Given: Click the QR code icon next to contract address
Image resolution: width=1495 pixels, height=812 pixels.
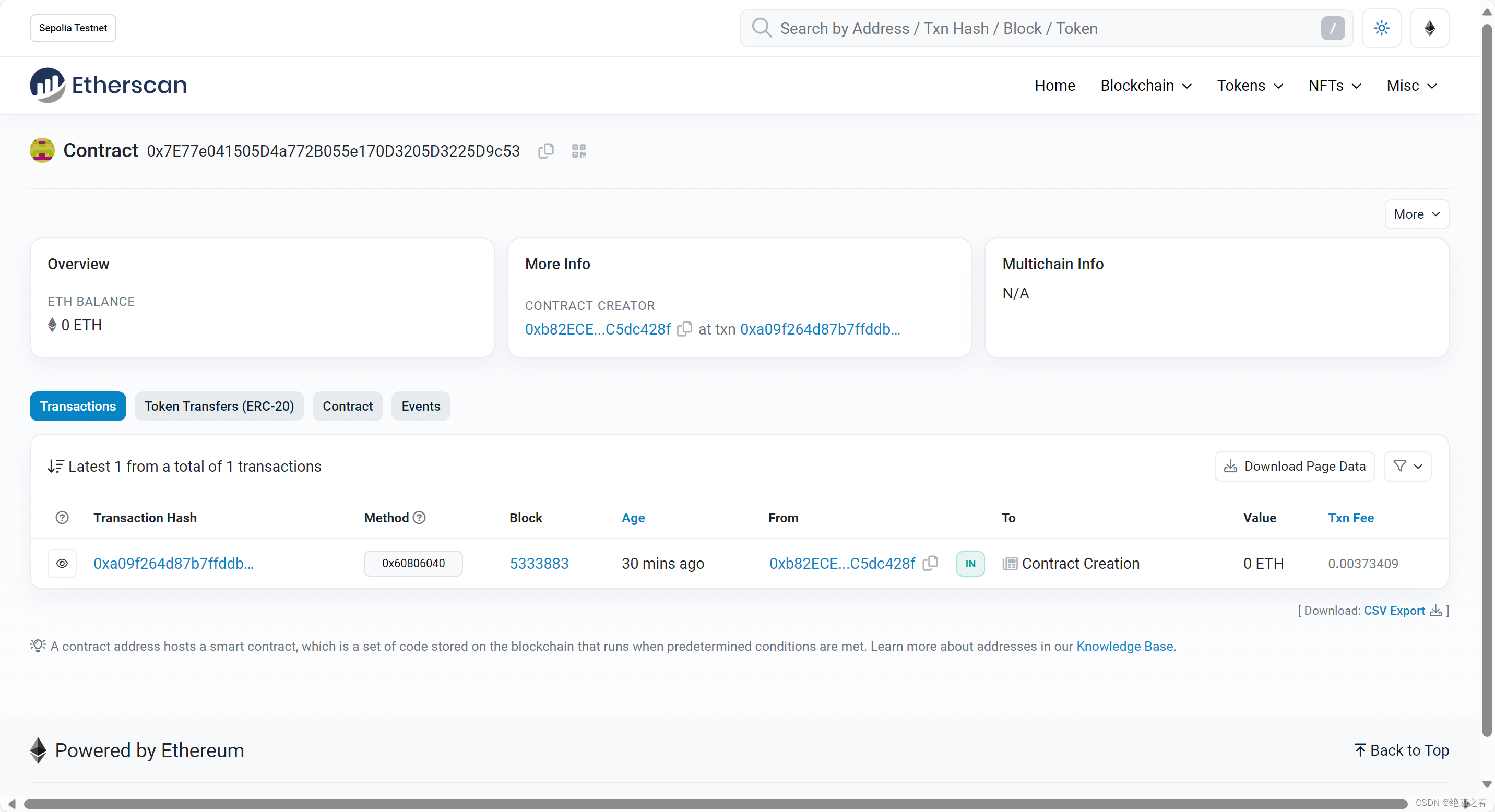Looking at the screenshot, I should 579,150.
